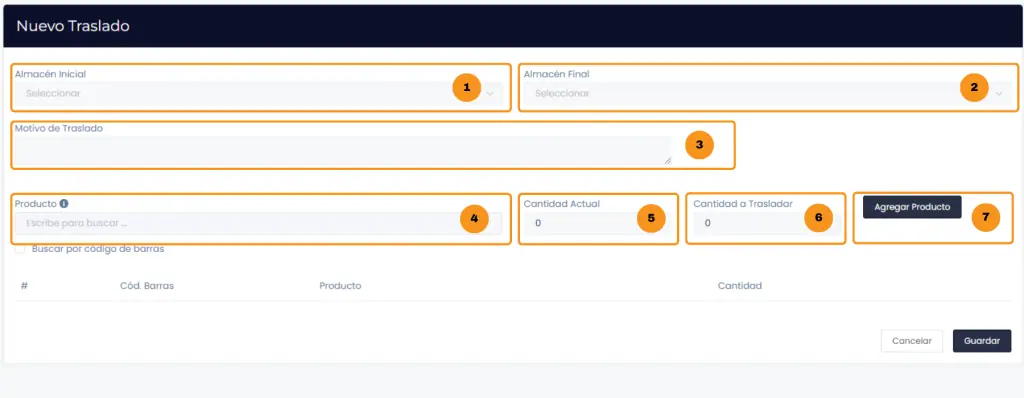Viewport: 1024px width, 398px height.
Task: Click the Cancelar button
Action: [x=912, y=341]
